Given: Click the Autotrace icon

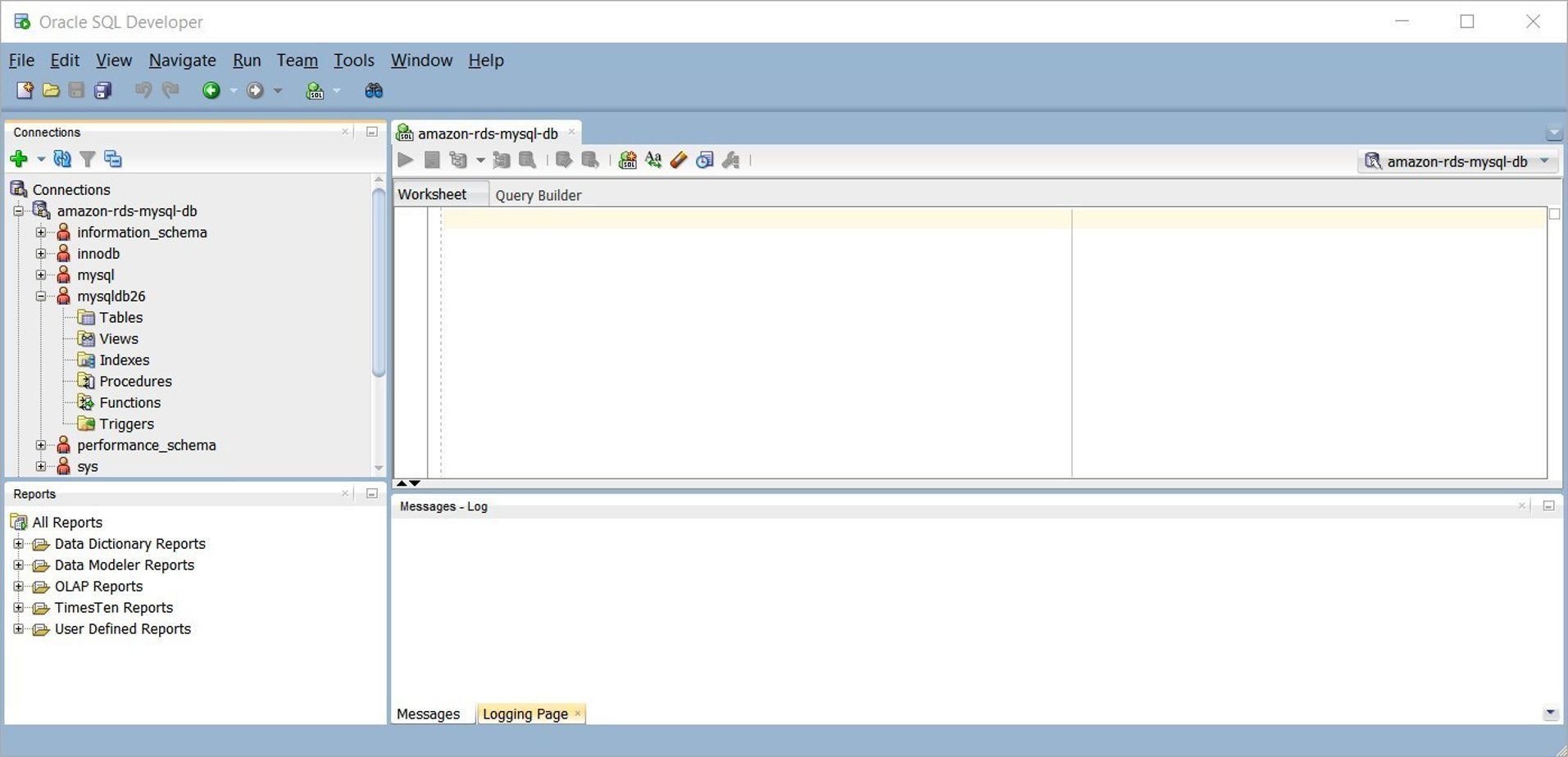Looking at the screenshot, I should pyautogui.click(x=502, y=160).
